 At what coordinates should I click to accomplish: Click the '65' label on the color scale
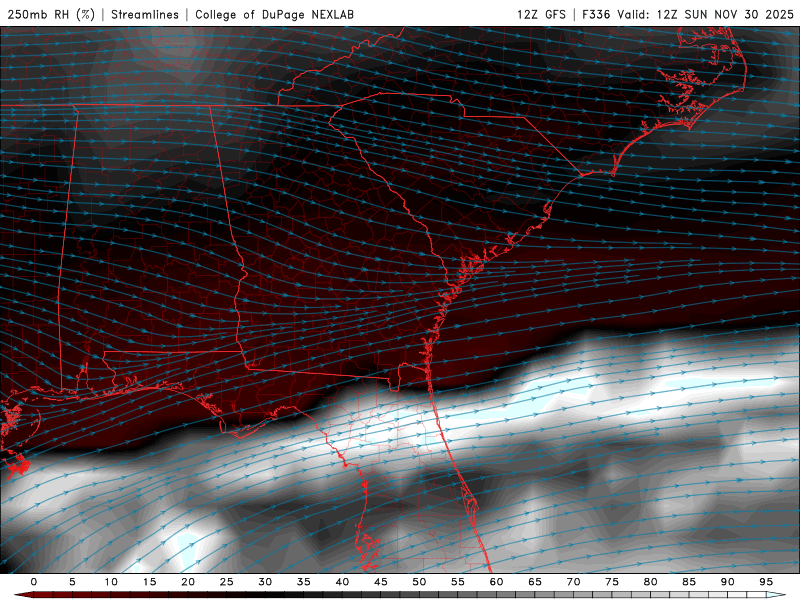point(535,582)
